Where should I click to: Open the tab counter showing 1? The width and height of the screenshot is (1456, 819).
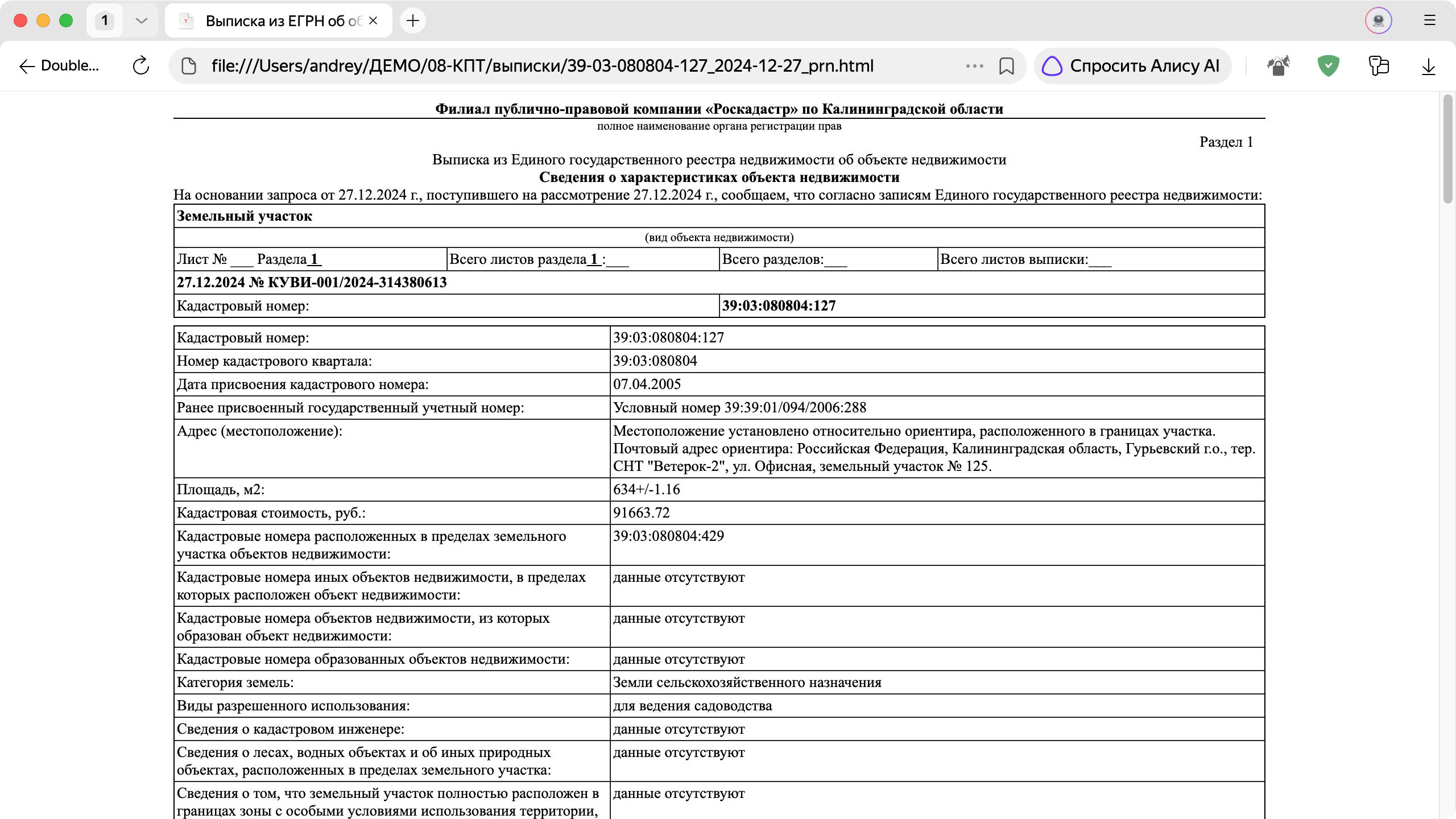105,21
